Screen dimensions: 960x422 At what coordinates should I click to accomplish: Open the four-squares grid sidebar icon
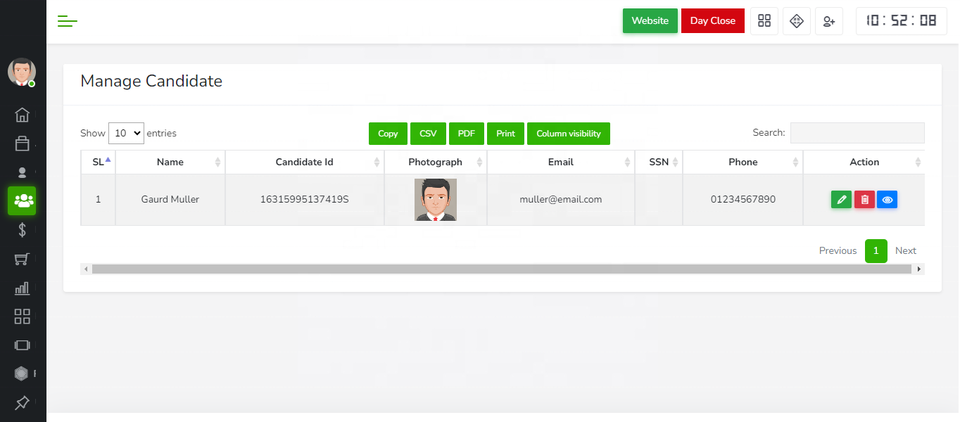[x=22, y=316]
